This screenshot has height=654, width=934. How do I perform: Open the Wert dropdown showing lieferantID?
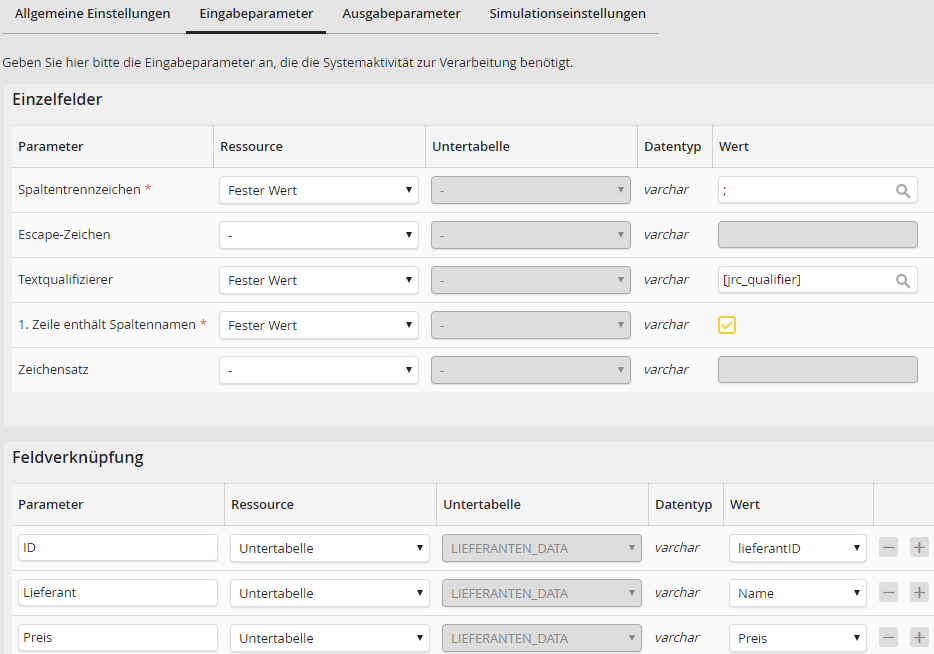(x=797, y=548)
